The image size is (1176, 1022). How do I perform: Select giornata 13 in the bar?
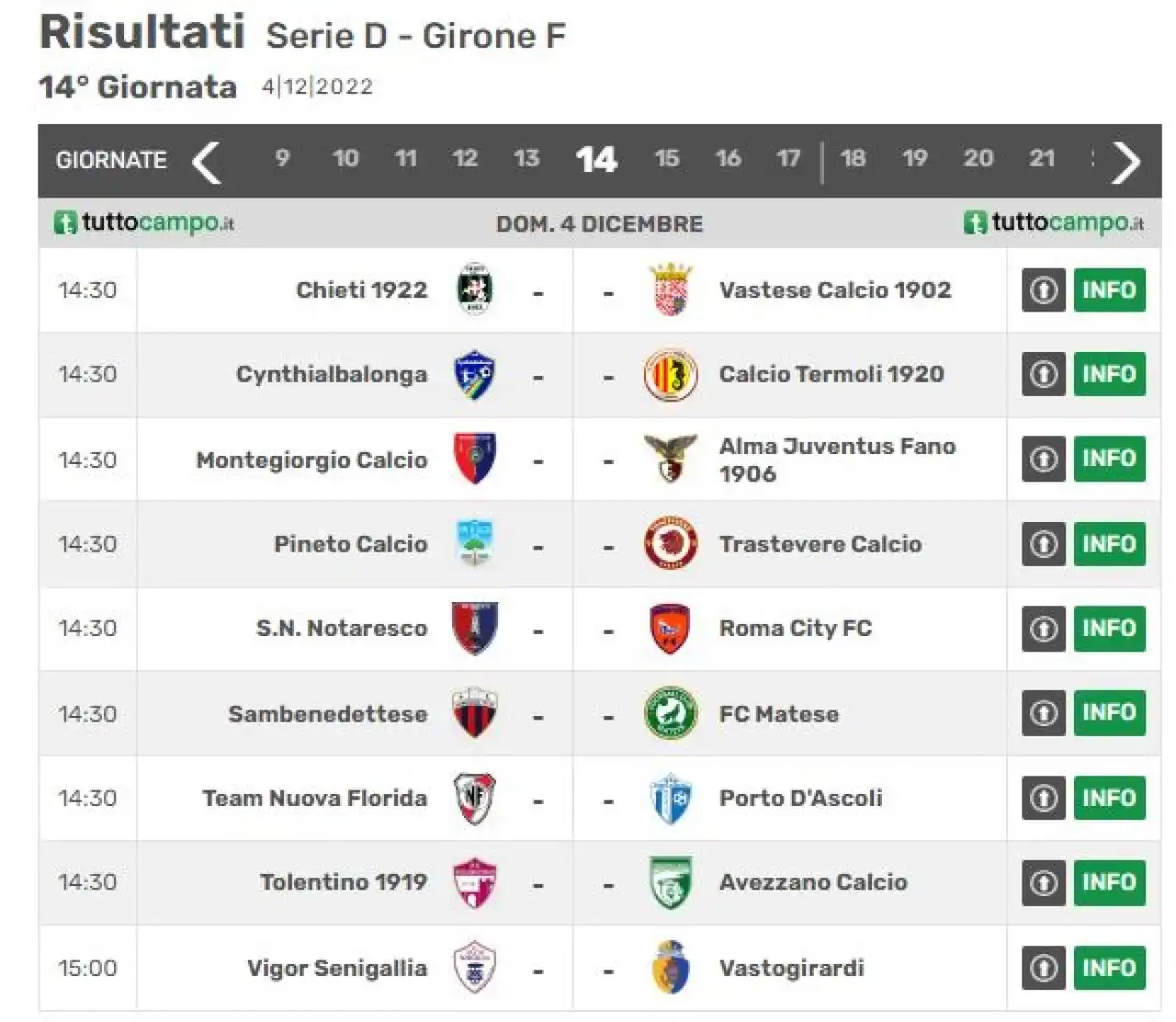526,159
